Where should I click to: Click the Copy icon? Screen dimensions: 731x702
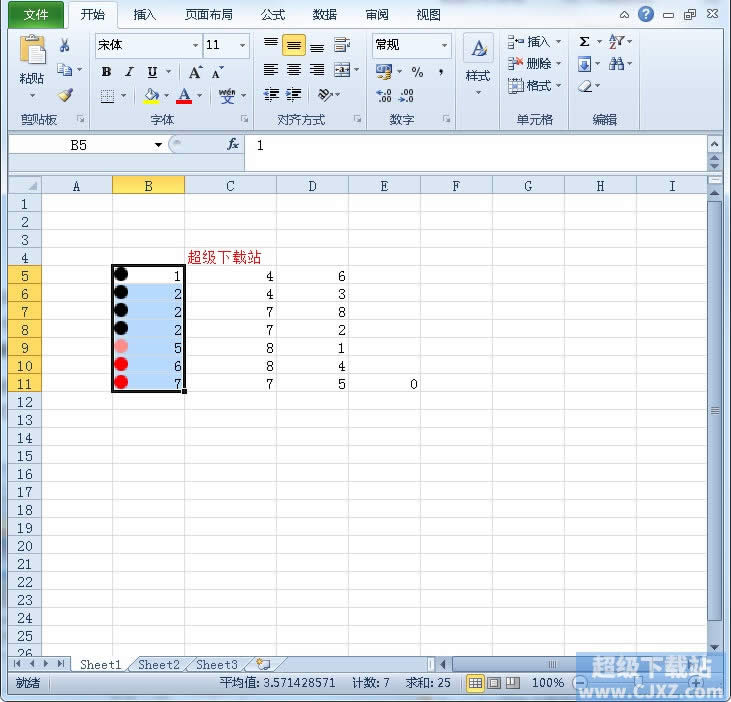tap(64, 70)
